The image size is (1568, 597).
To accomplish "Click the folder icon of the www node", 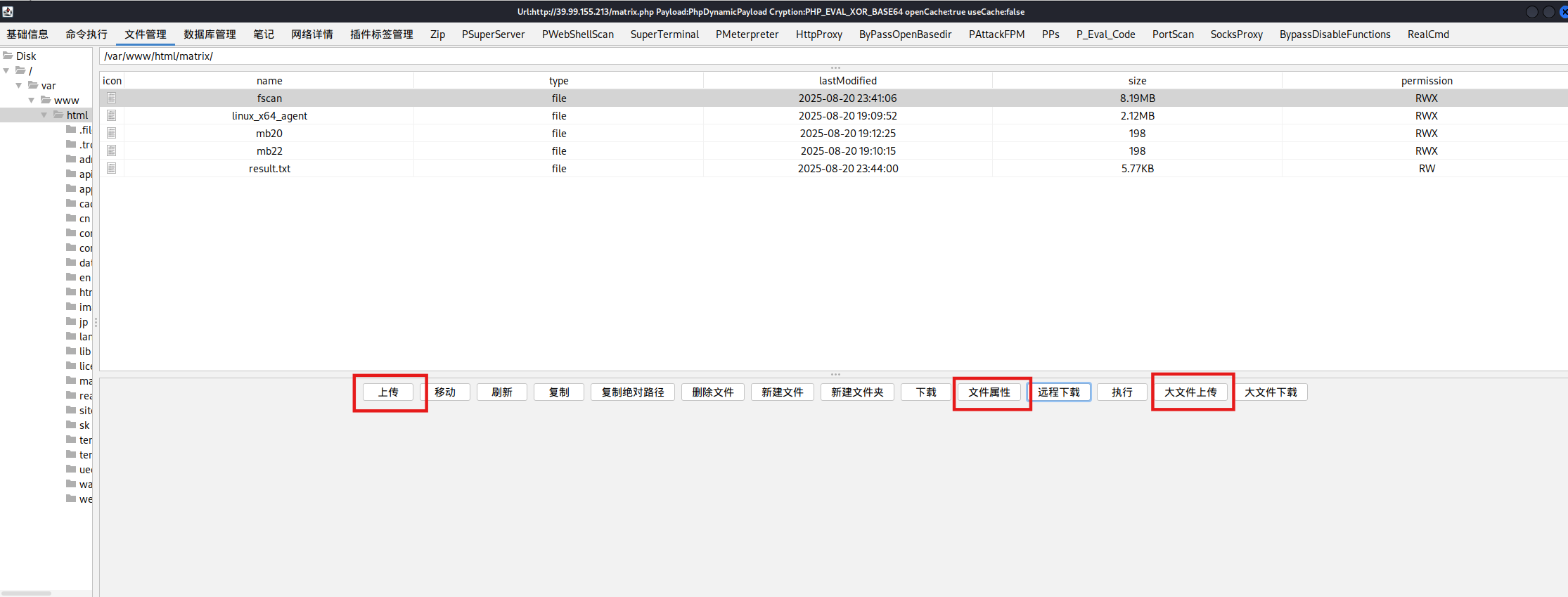I will [46, 100].
